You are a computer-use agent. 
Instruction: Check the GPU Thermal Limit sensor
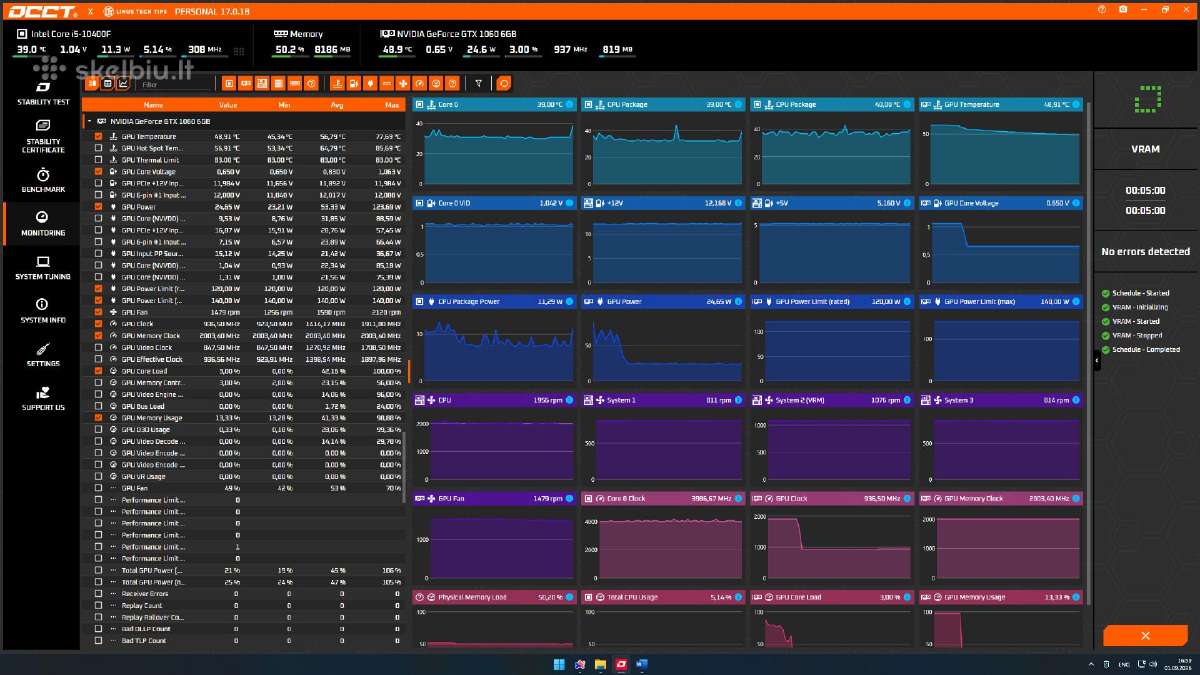click(x=98, y=160)
